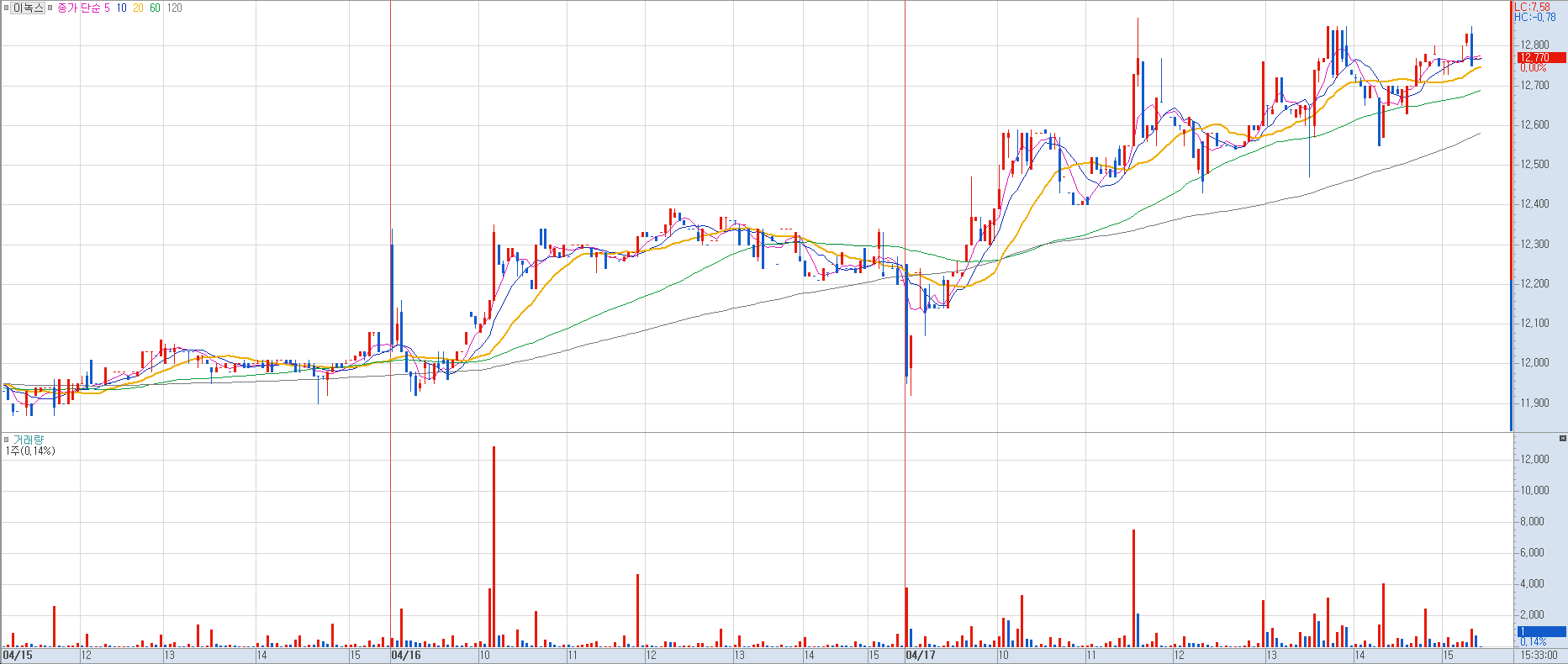Click the 0.14% value under the blue volume tag
Screen dimensions: 1568x664
click(x=1534, y=641)
